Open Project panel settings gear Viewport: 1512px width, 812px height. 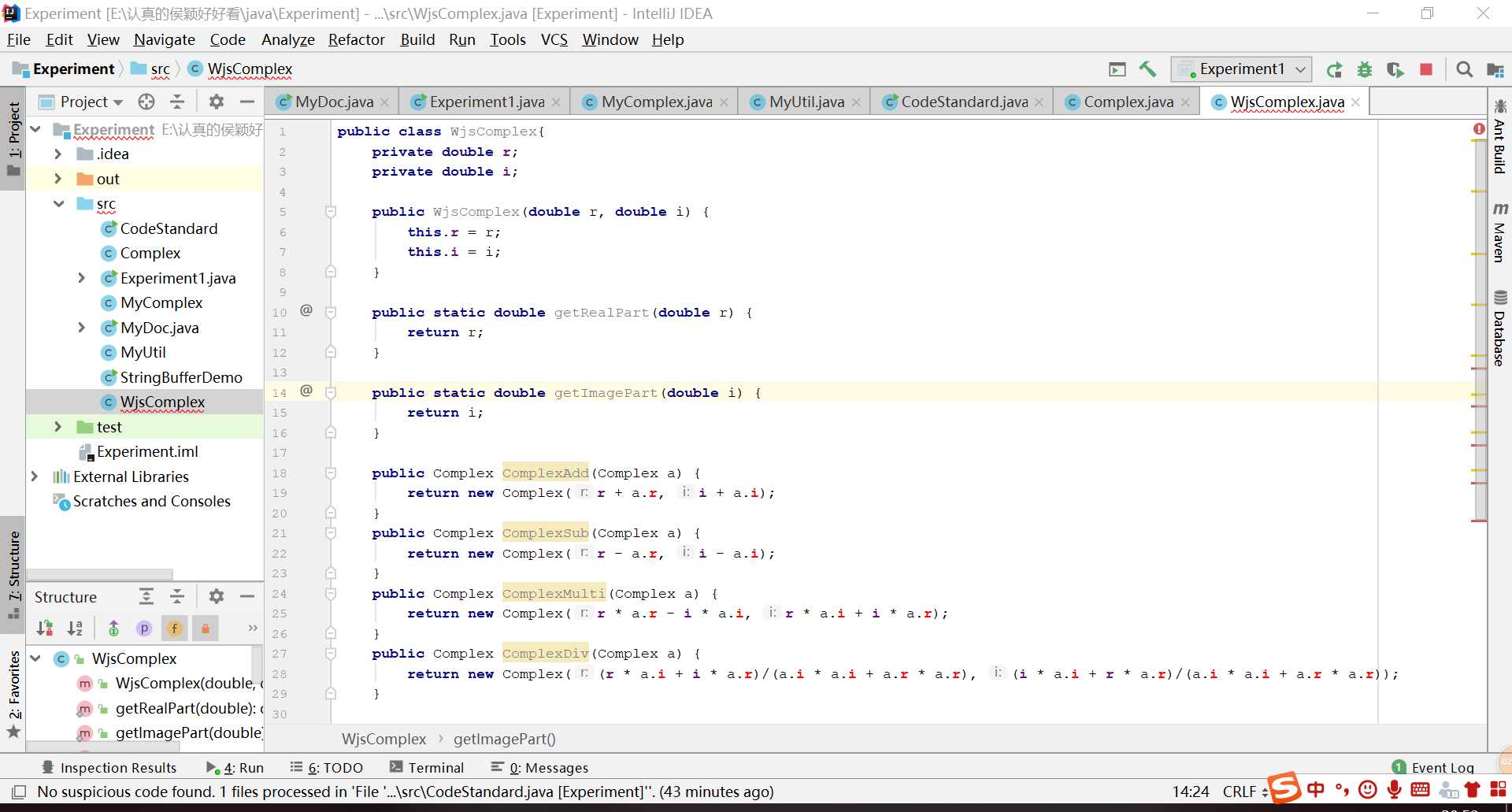click(217, 102)
